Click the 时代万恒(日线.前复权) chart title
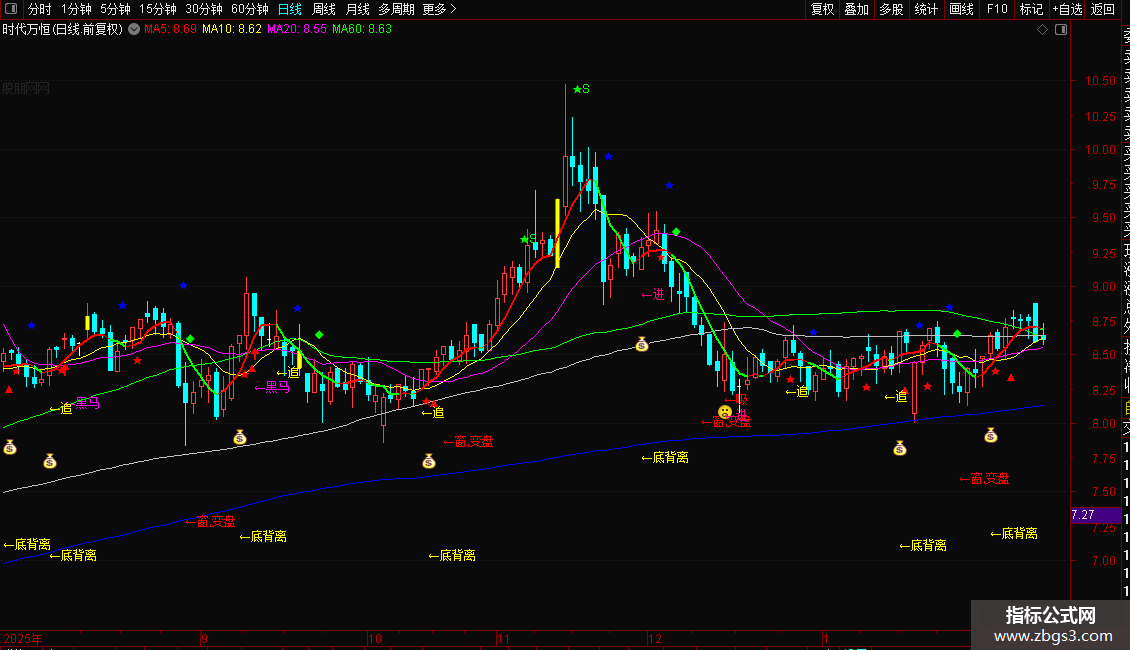 (x=63, y=30)
